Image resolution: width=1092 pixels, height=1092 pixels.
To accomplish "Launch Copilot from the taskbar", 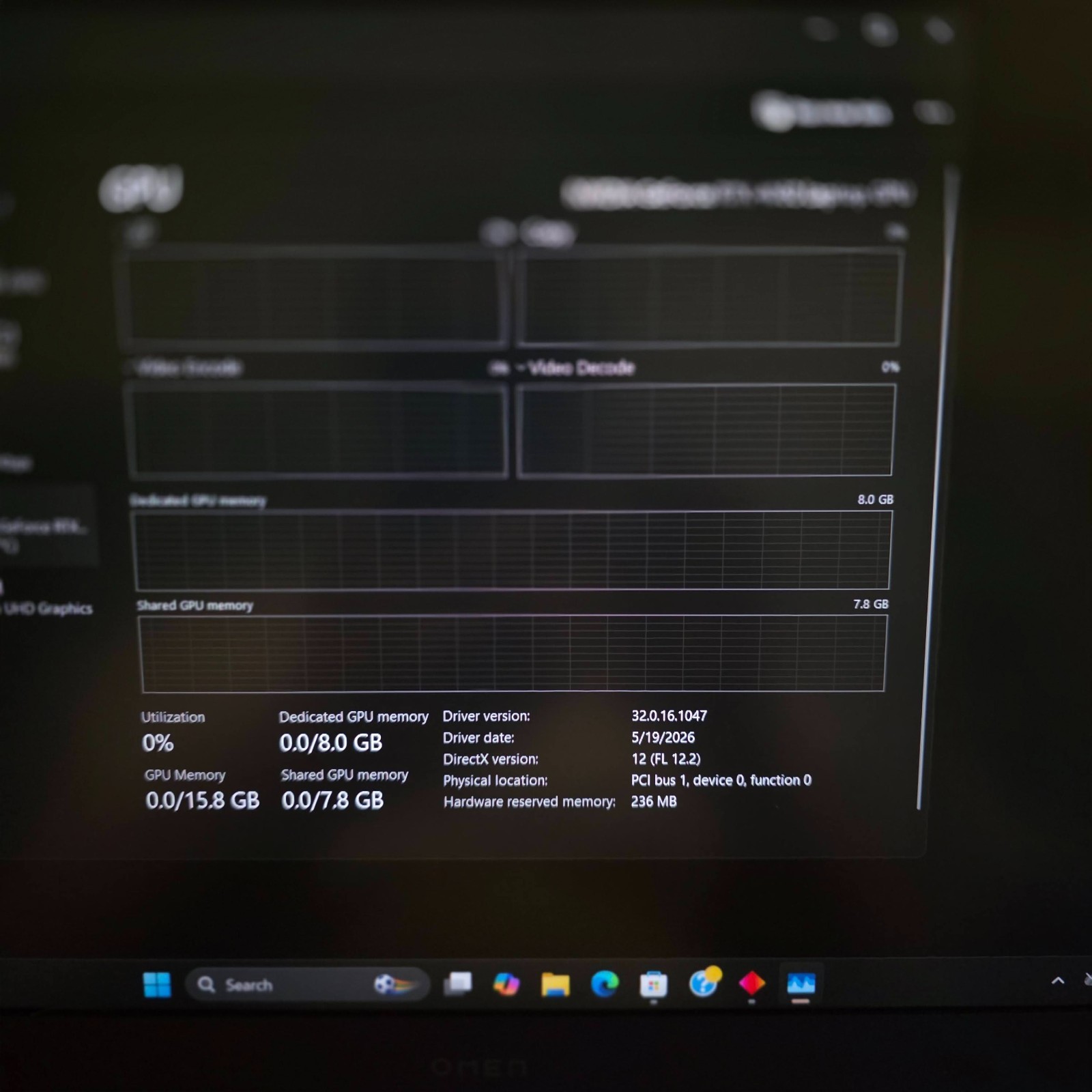I will (506, 983).
